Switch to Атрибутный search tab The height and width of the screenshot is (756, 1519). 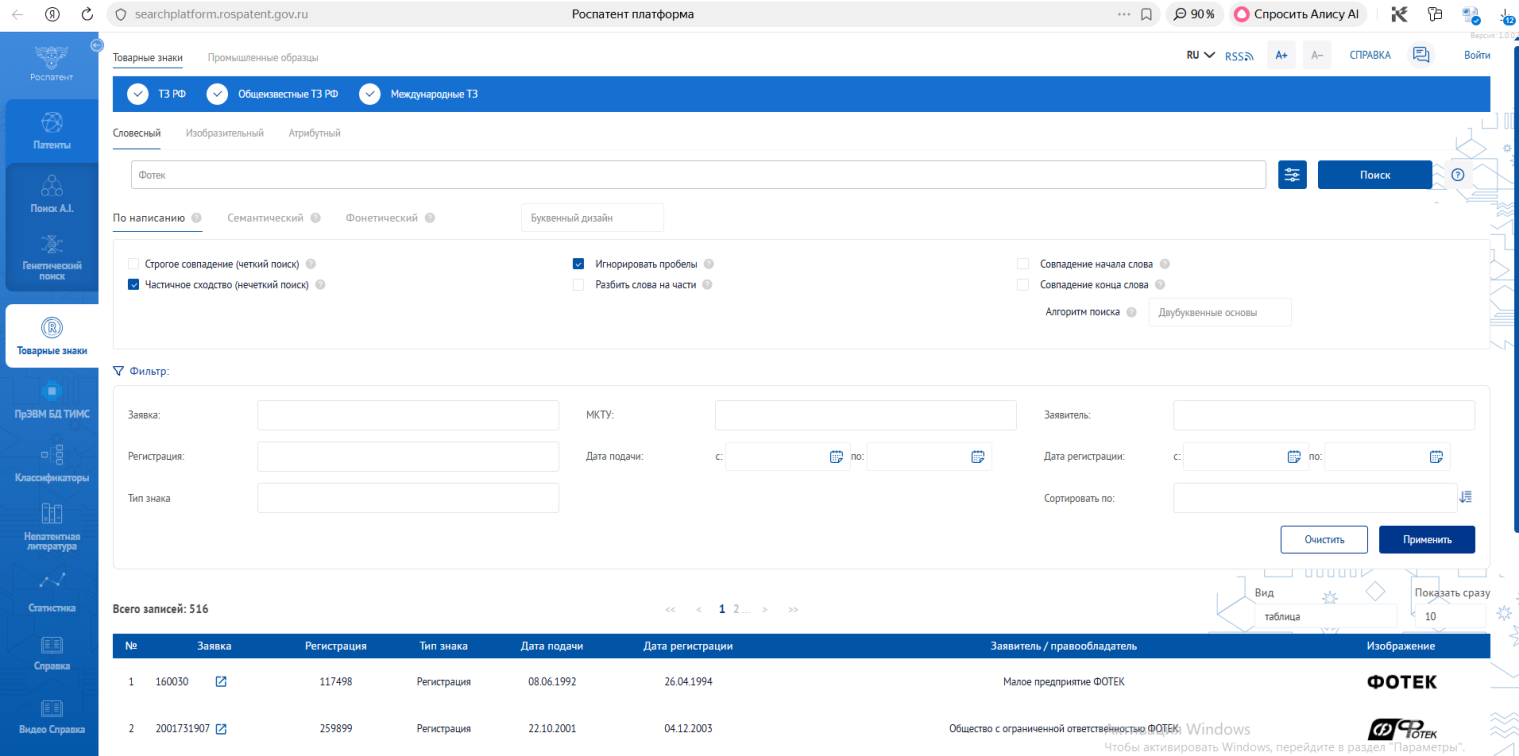315,133
